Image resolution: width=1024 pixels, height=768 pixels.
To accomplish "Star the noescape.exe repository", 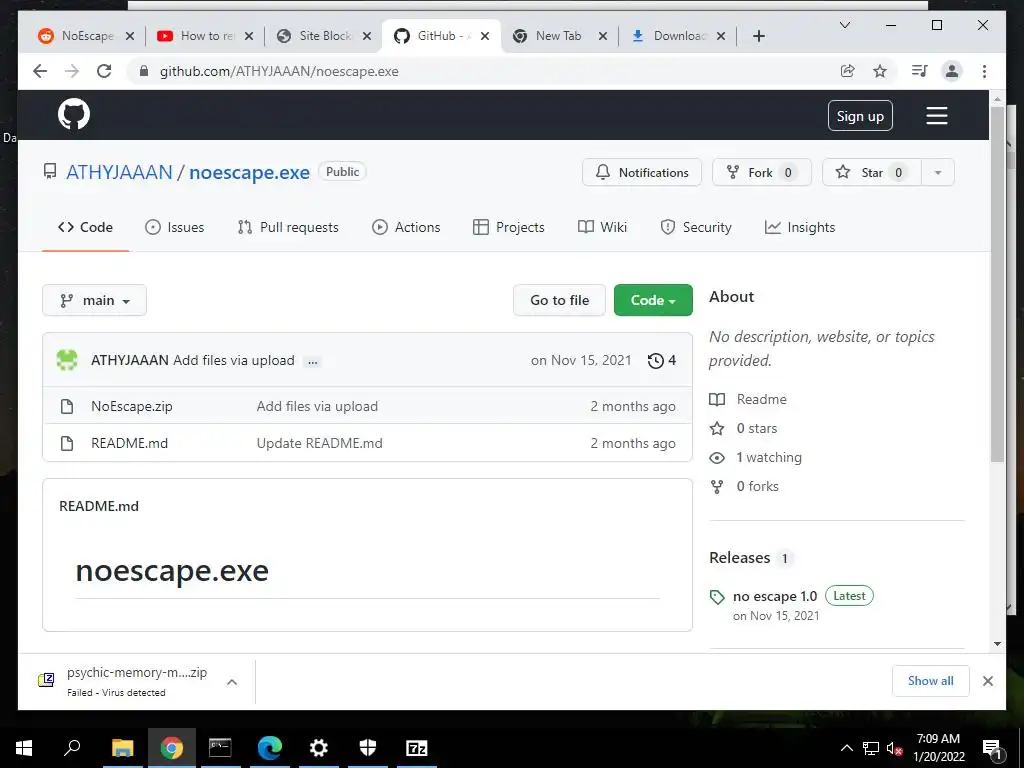I will [x=872, y=172].
